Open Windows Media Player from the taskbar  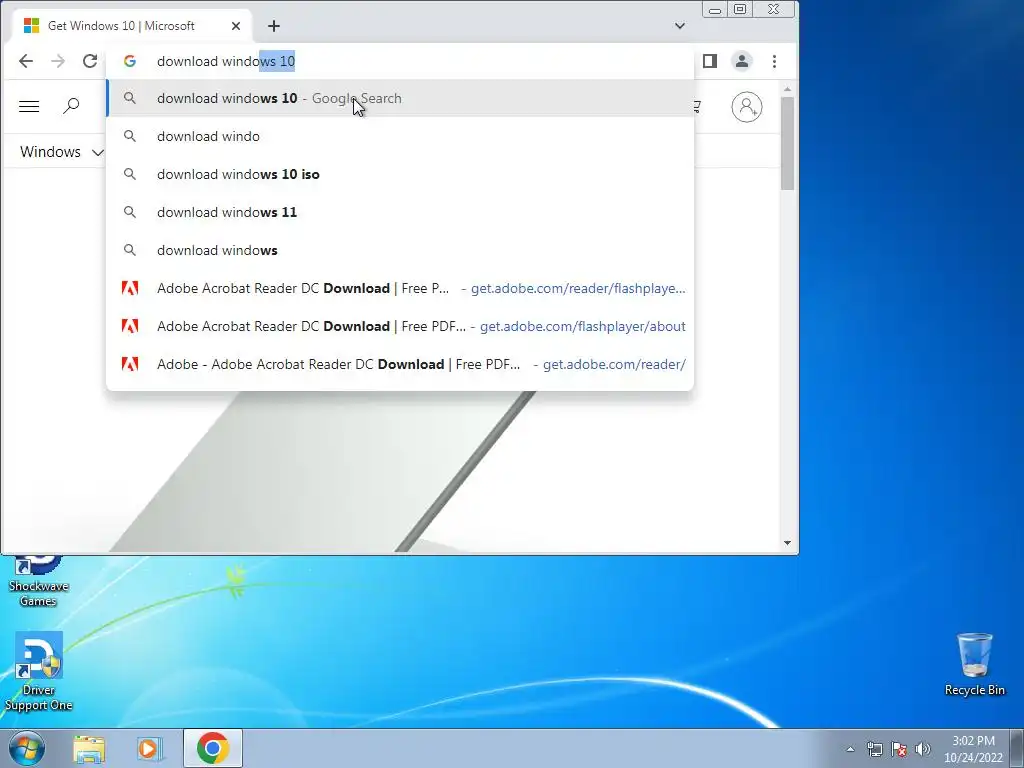point(150,749)
